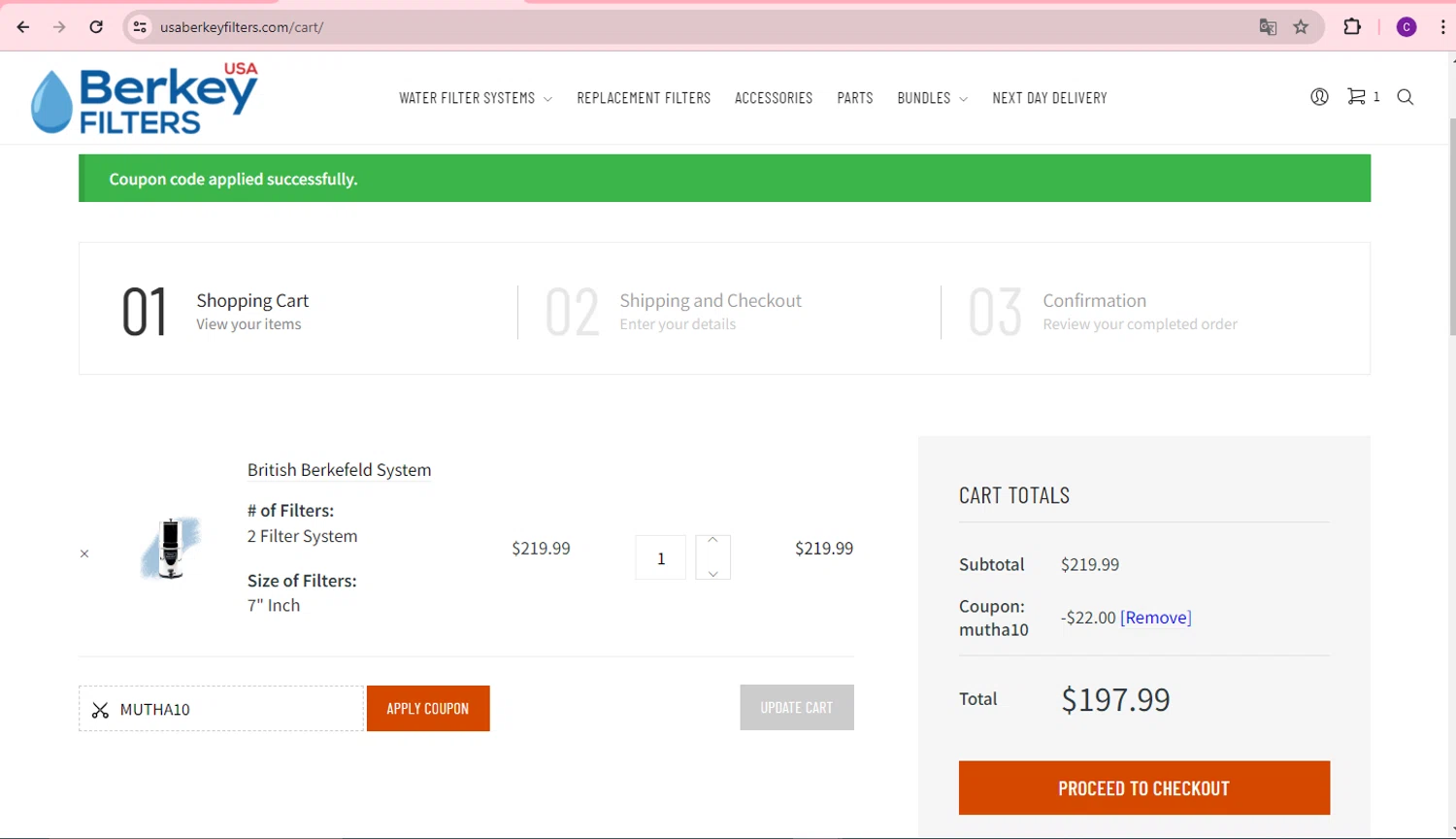Click the 'Coupon code applied successfully.' message
1456x839 pixels.
[x=233, y=179]
